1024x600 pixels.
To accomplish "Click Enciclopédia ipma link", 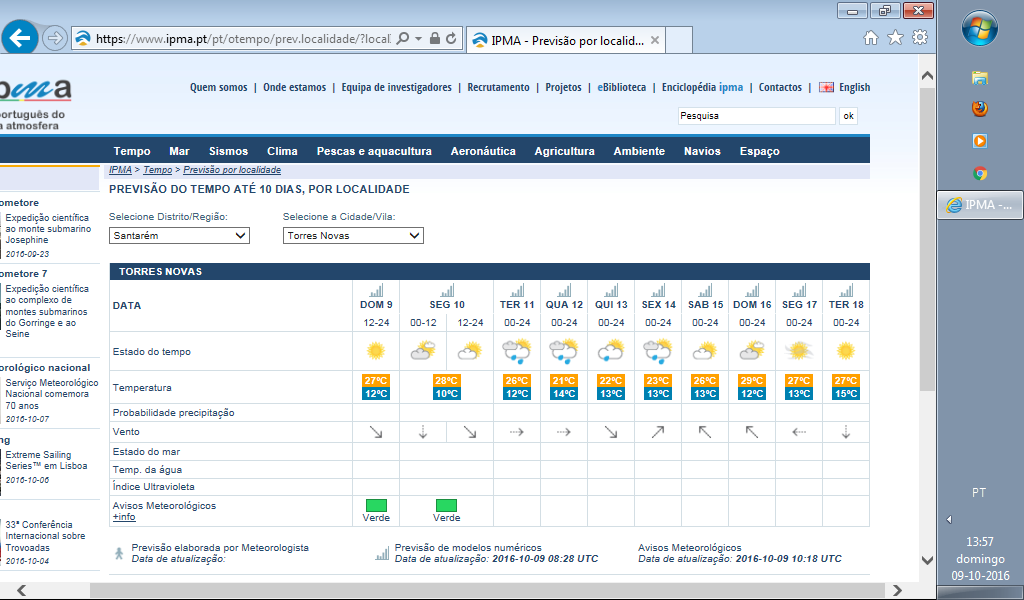I will point(702,87).
